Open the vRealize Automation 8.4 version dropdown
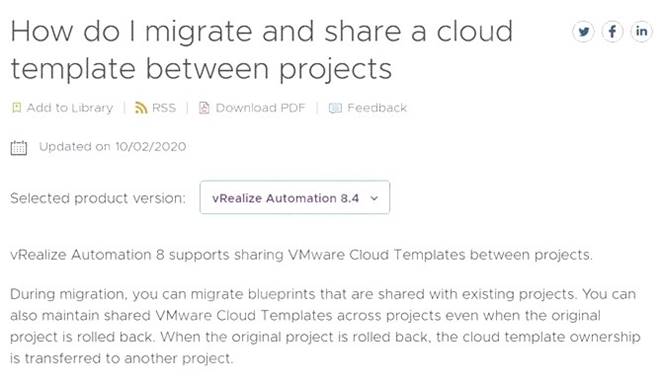 295,197
